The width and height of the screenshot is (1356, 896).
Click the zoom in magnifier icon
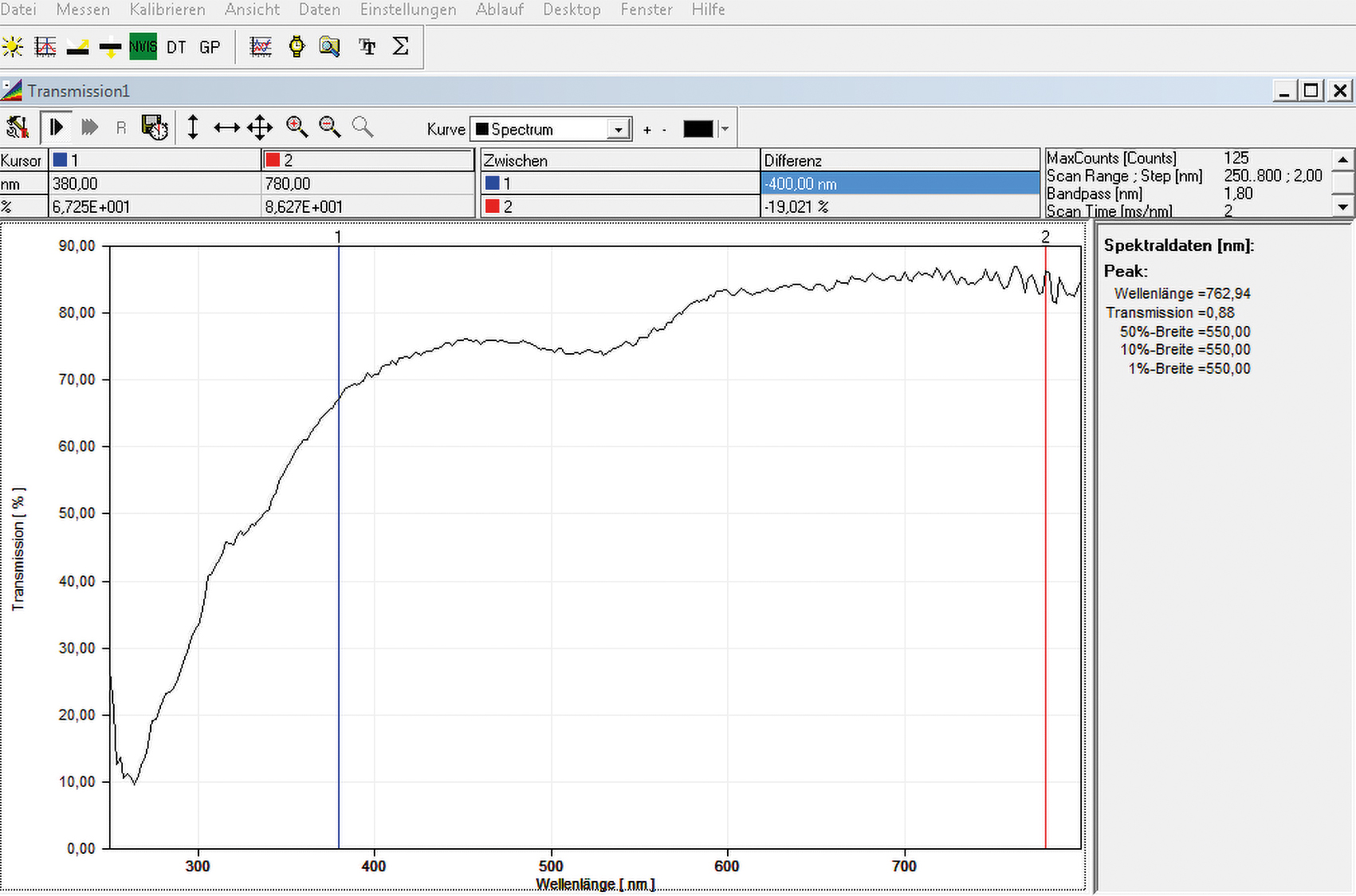(297, 127)
